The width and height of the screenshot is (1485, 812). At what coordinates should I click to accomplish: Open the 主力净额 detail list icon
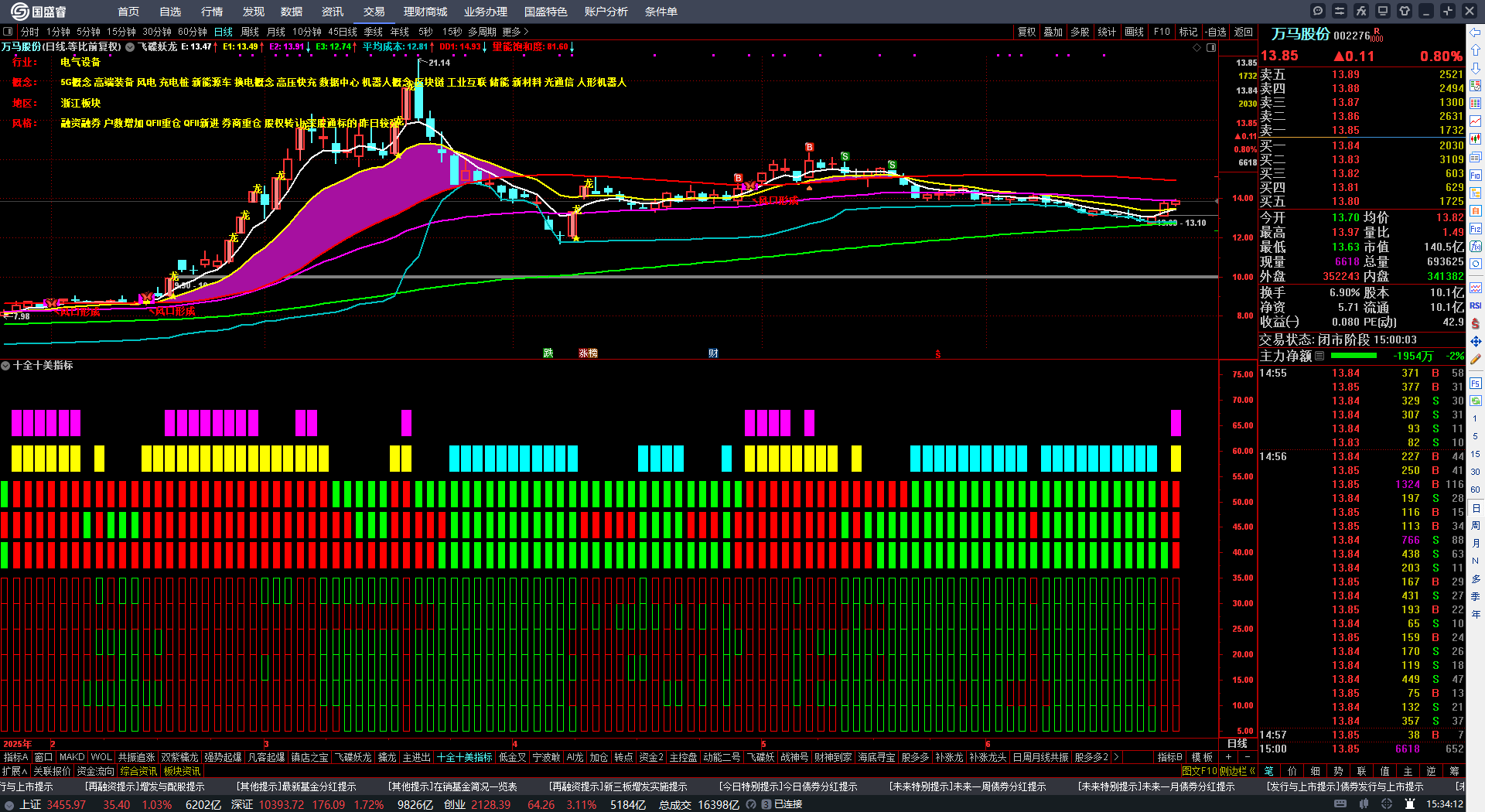point(1319,356)
